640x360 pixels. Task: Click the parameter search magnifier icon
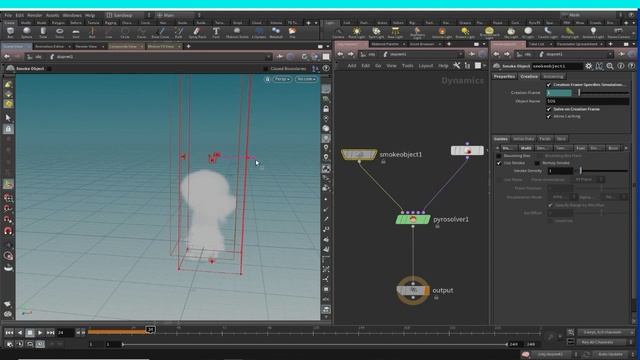(610, 66)
